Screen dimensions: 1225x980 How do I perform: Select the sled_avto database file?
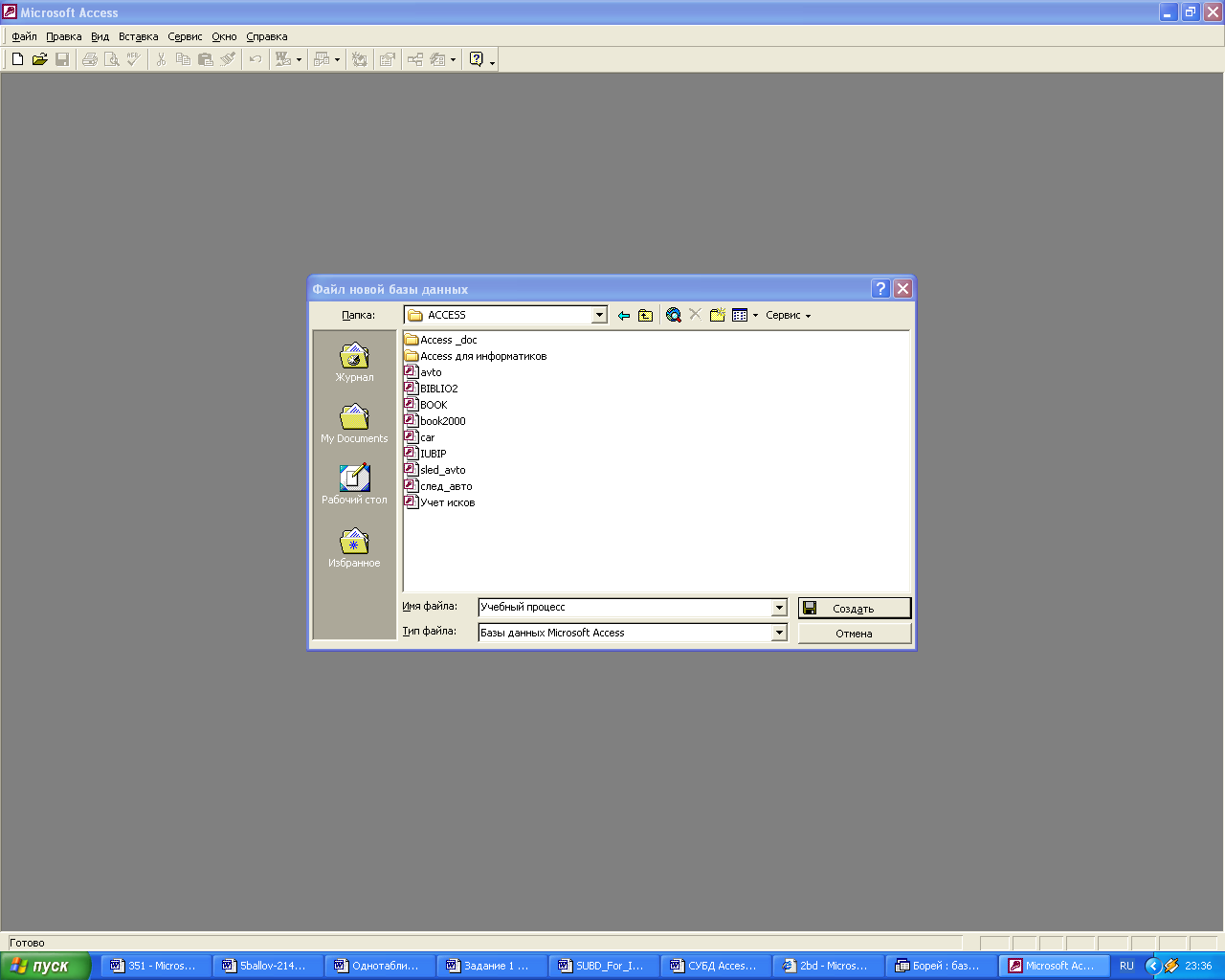(435, 470)
